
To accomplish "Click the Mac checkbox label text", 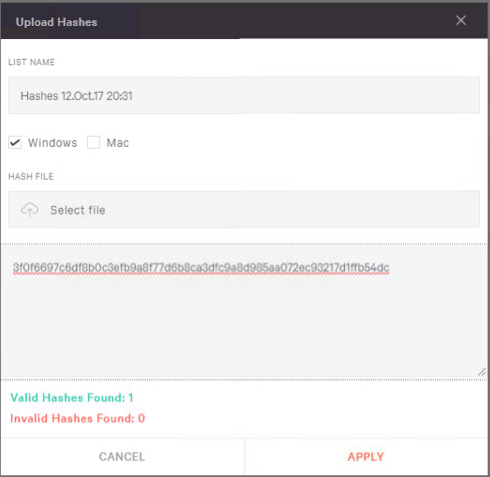I will (x=118, y=143).
